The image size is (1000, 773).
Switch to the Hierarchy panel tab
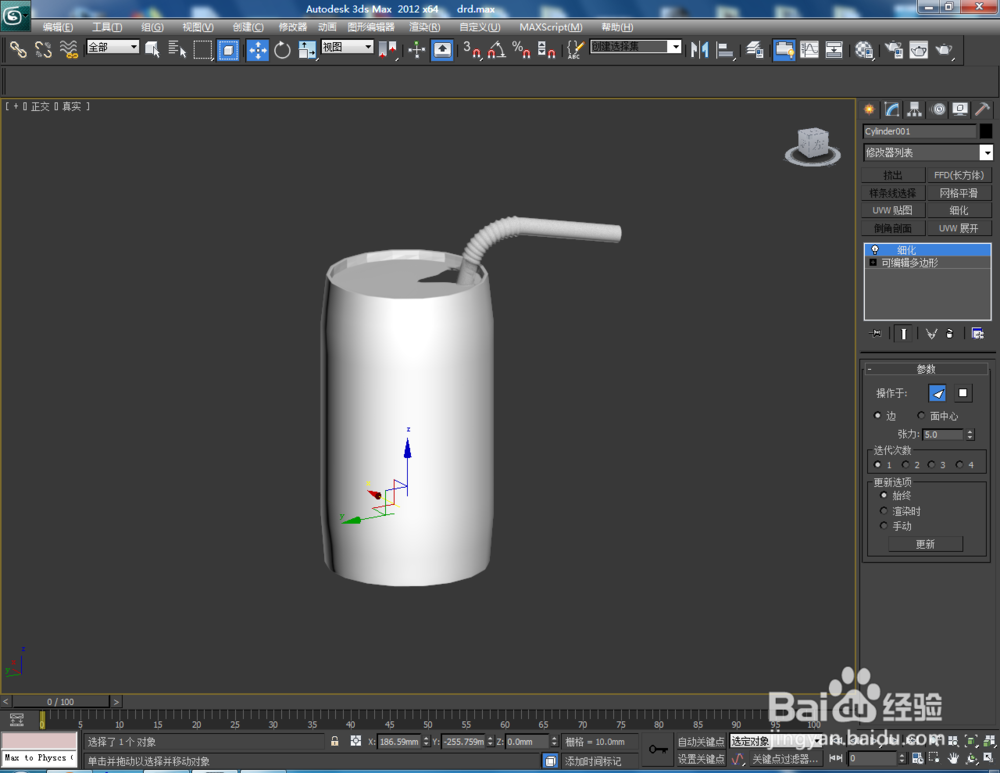click(915, 110)
